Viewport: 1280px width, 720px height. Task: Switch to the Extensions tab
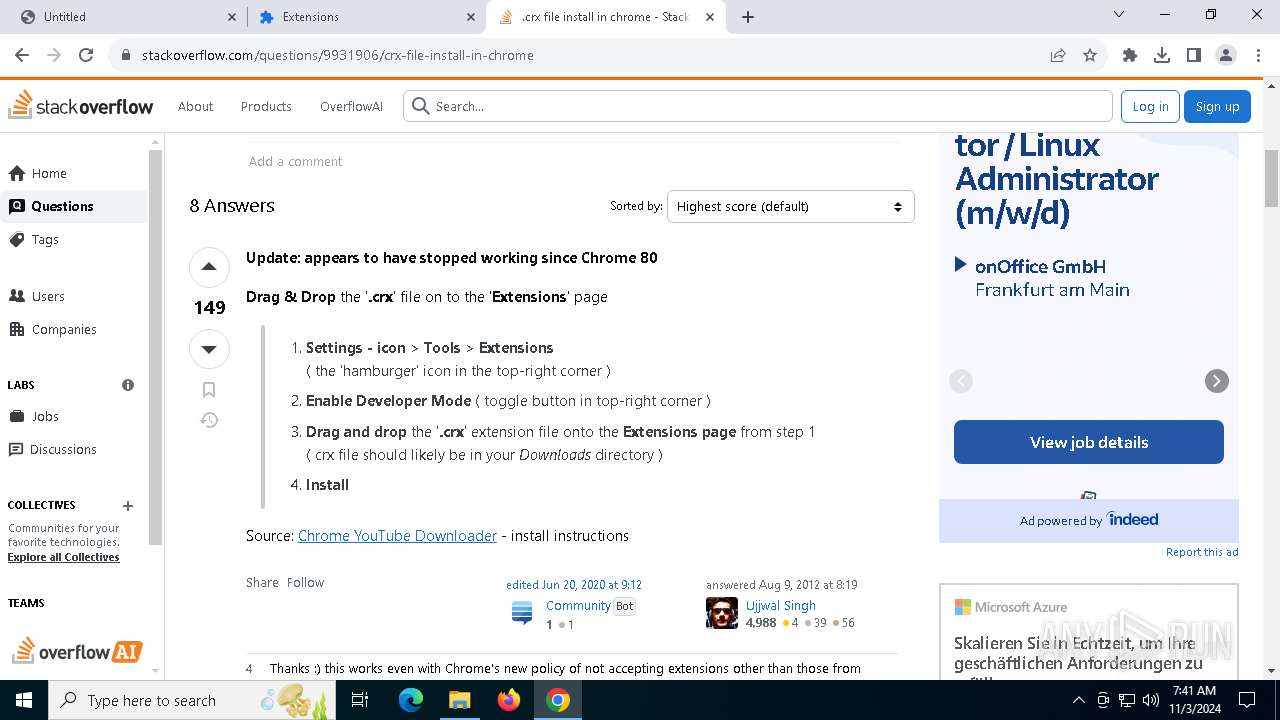[x=366, y=17]
